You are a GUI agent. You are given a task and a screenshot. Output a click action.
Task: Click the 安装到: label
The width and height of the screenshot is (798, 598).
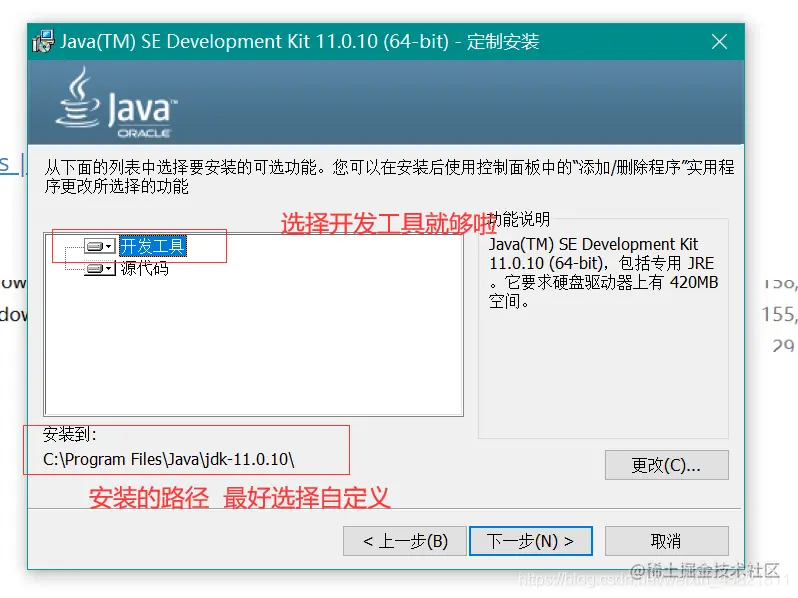pyautogui.click(x=70, y=434)
